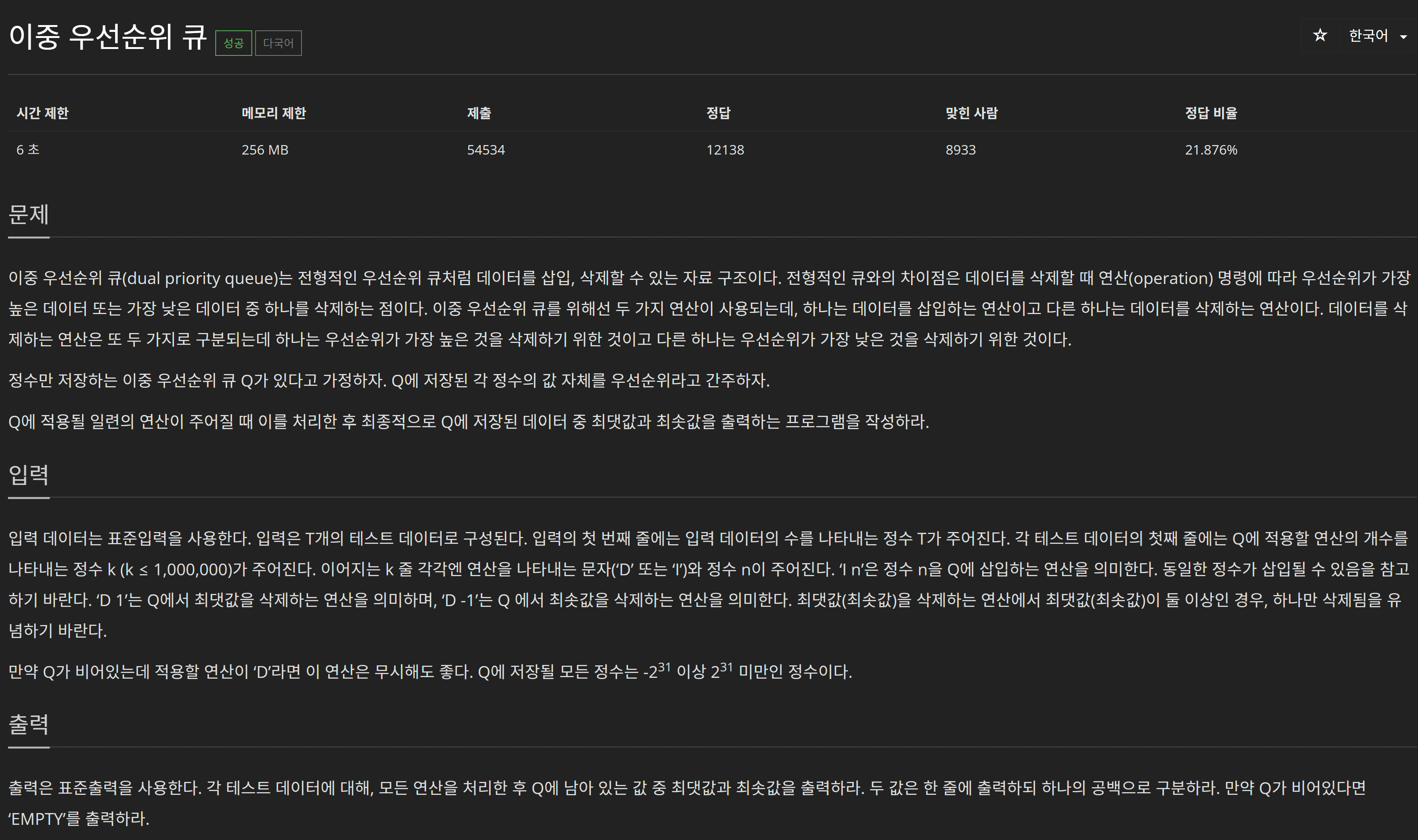Click the 제출 column header
The image size is (1418, 840).
point(479,113)
